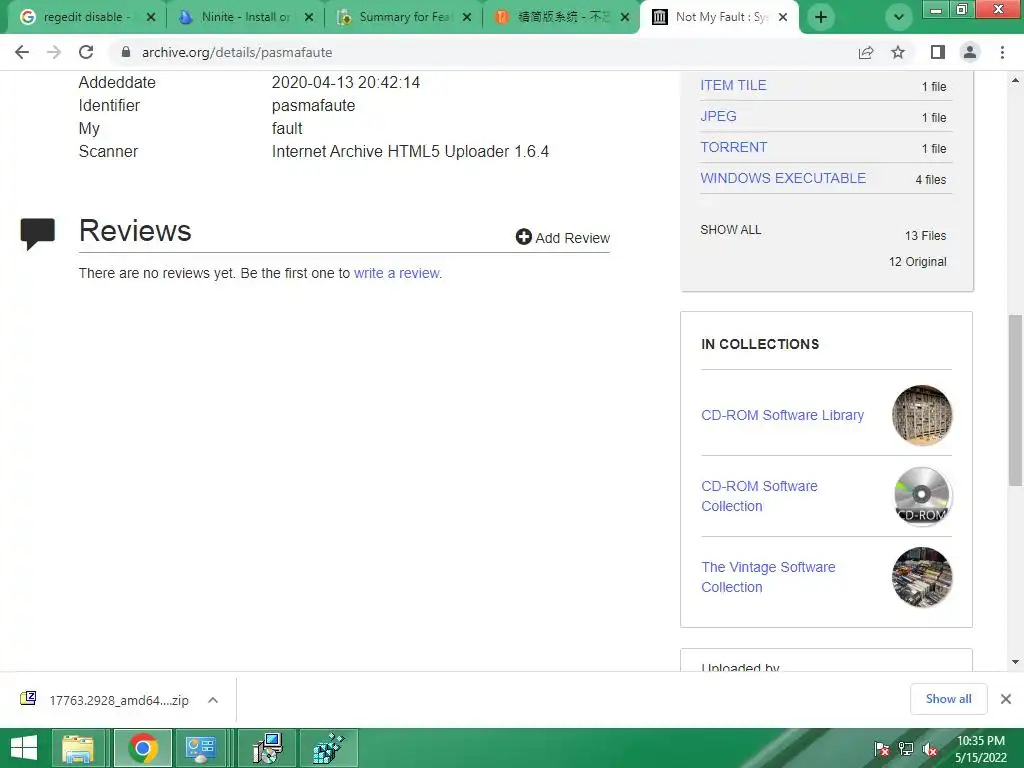Image resolution: width=1024 pixels, height=768 pixels.
Task: Close the downloads bar
Action: [x=1006, y=699]
